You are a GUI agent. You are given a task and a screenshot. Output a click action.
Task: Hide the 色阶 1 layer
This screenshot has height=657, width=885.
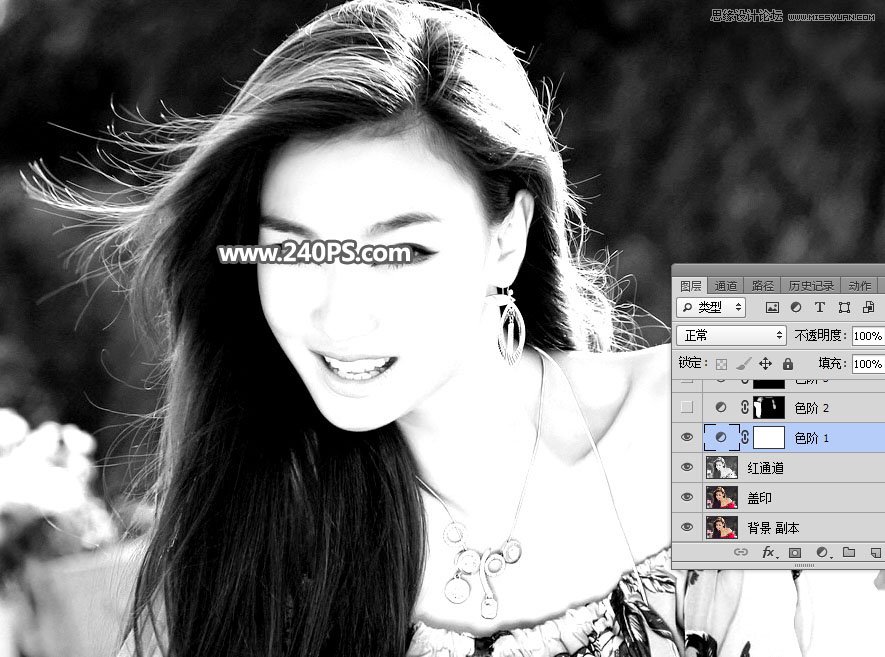point(687,437)
